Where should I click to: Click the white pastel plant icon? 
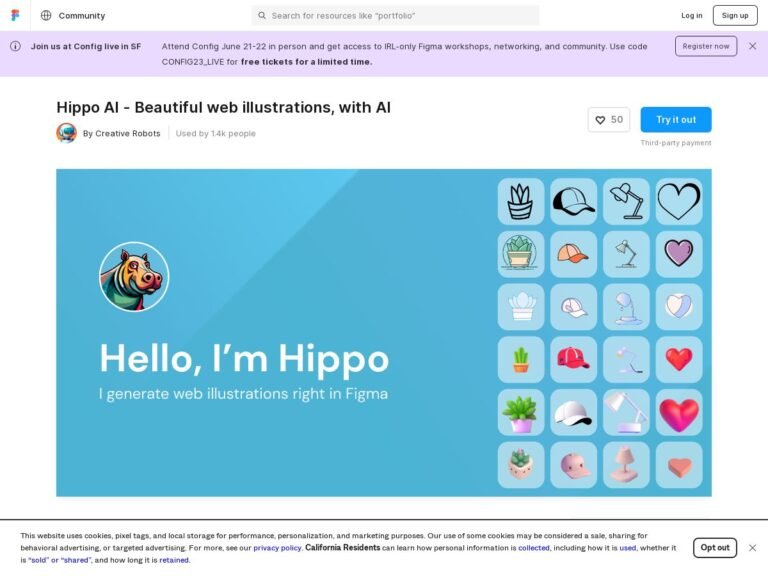click(521, 307)
